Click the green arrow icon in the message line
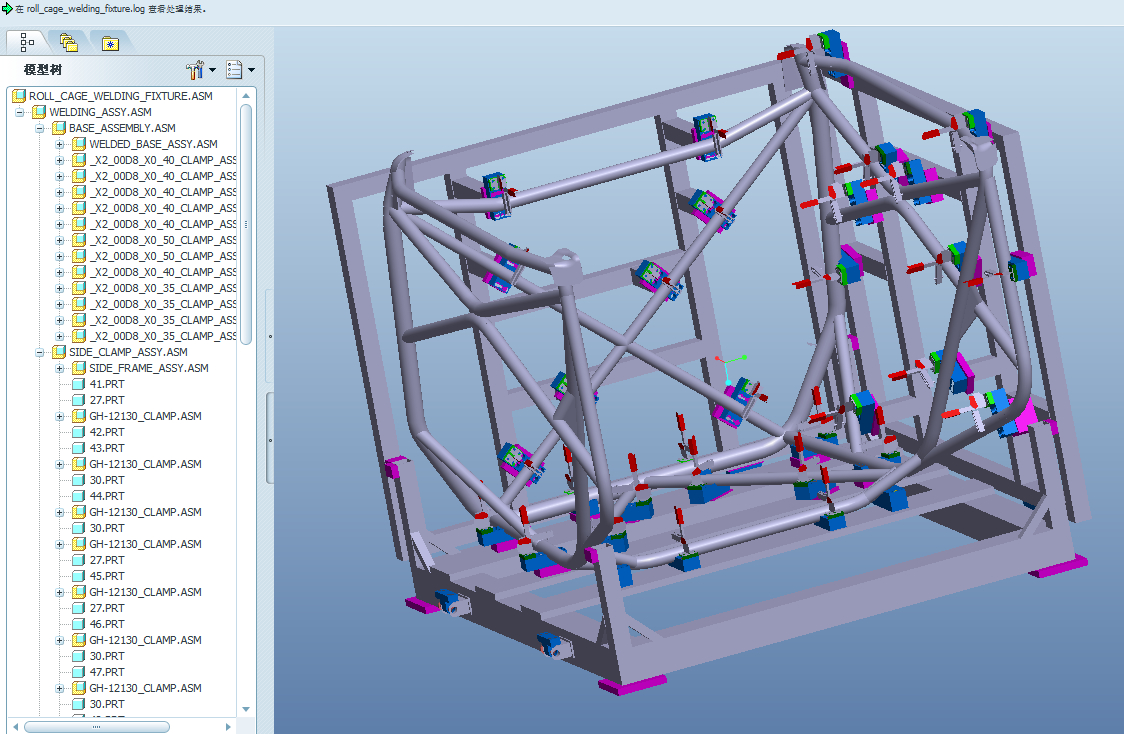Image resolution: width=1124 pixels, height=734 pixels. pyautogui.click(x=7, y=9)
